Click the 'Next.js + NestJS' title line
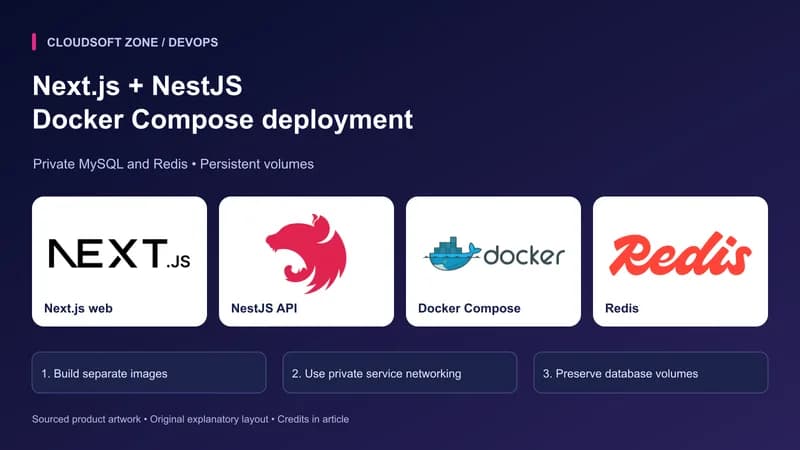 (x=137, y=85)
